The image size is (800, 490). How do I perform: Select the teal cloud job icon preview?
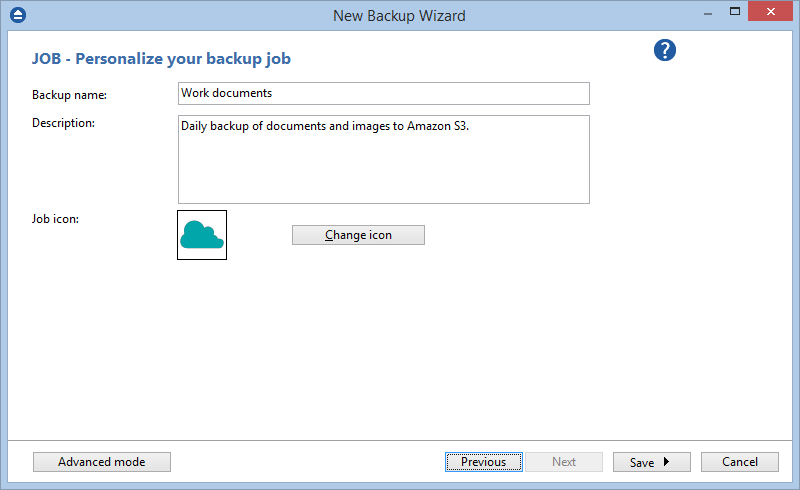pyautogui.click(x=202, y=235)
